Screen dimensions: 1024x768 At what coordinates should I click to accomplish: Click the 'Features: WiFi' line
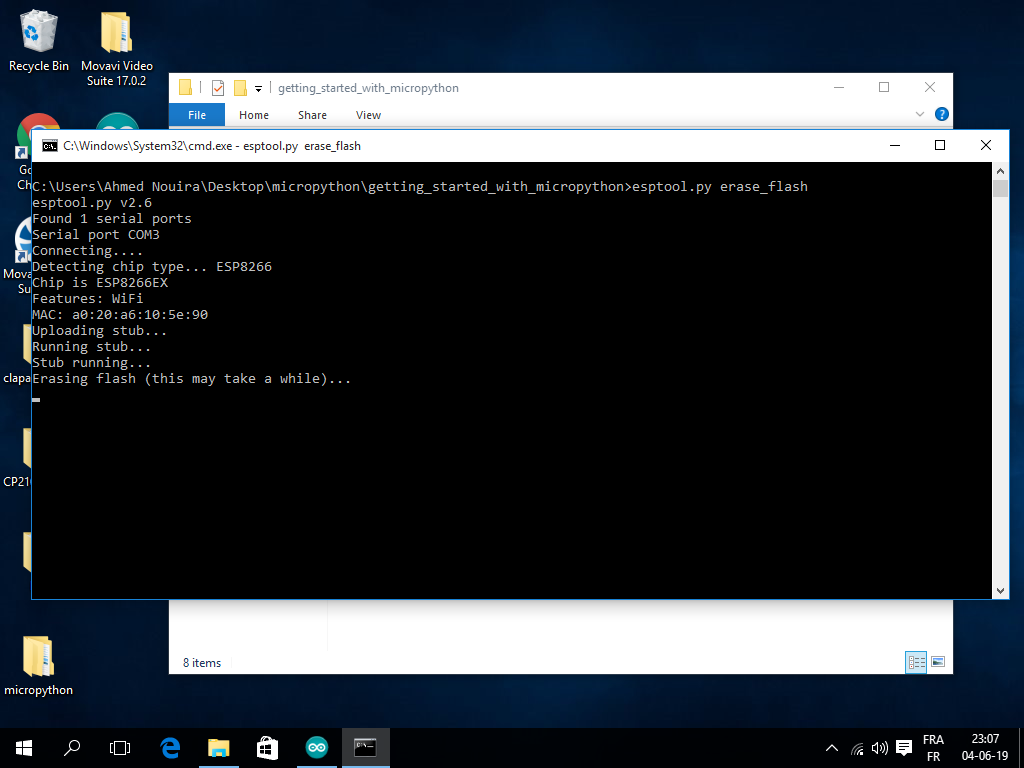tap(88, 298)
